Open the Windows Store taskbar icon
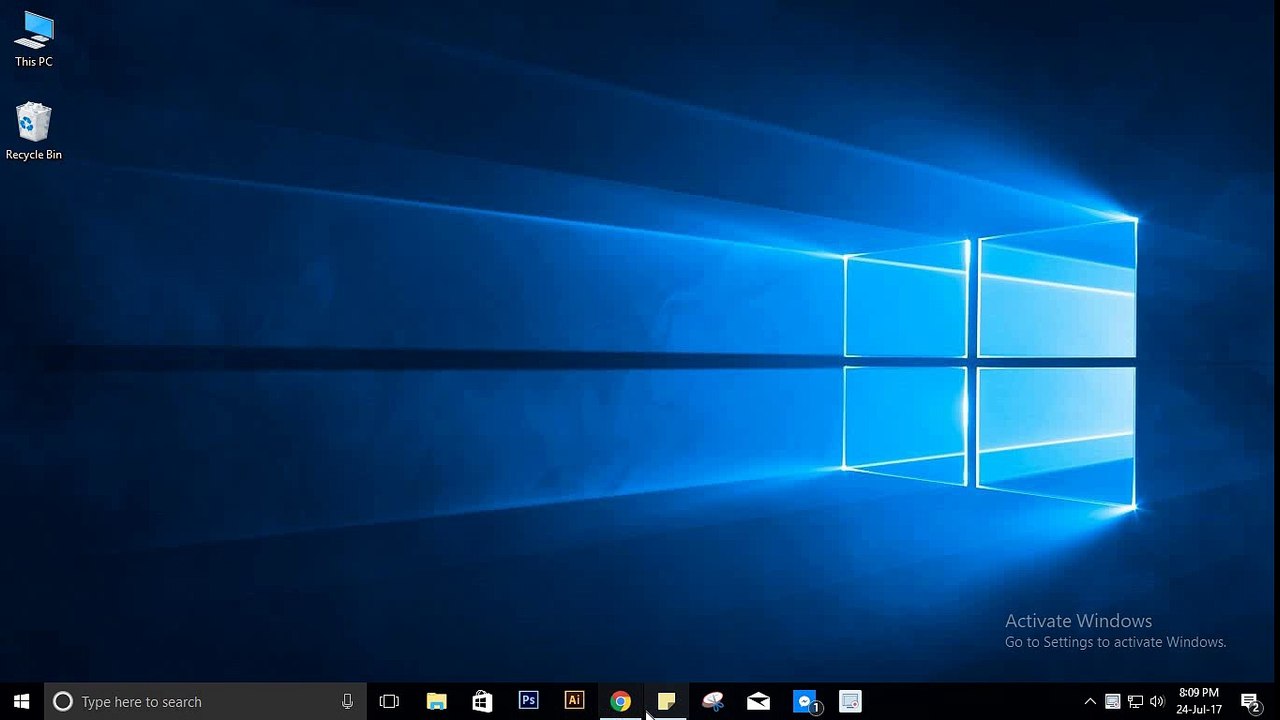The height and width of the screenshot is (720, 1280). pyautogui.click(x=482, y=702)
